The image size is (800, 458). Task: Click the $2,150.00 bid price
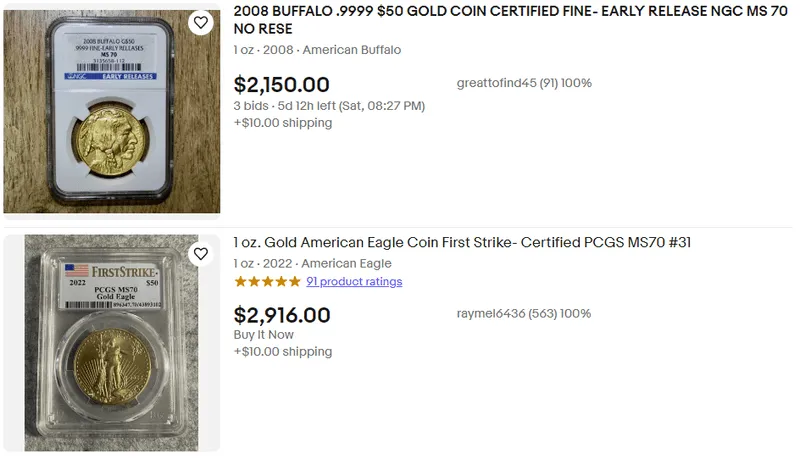[282, 85]
